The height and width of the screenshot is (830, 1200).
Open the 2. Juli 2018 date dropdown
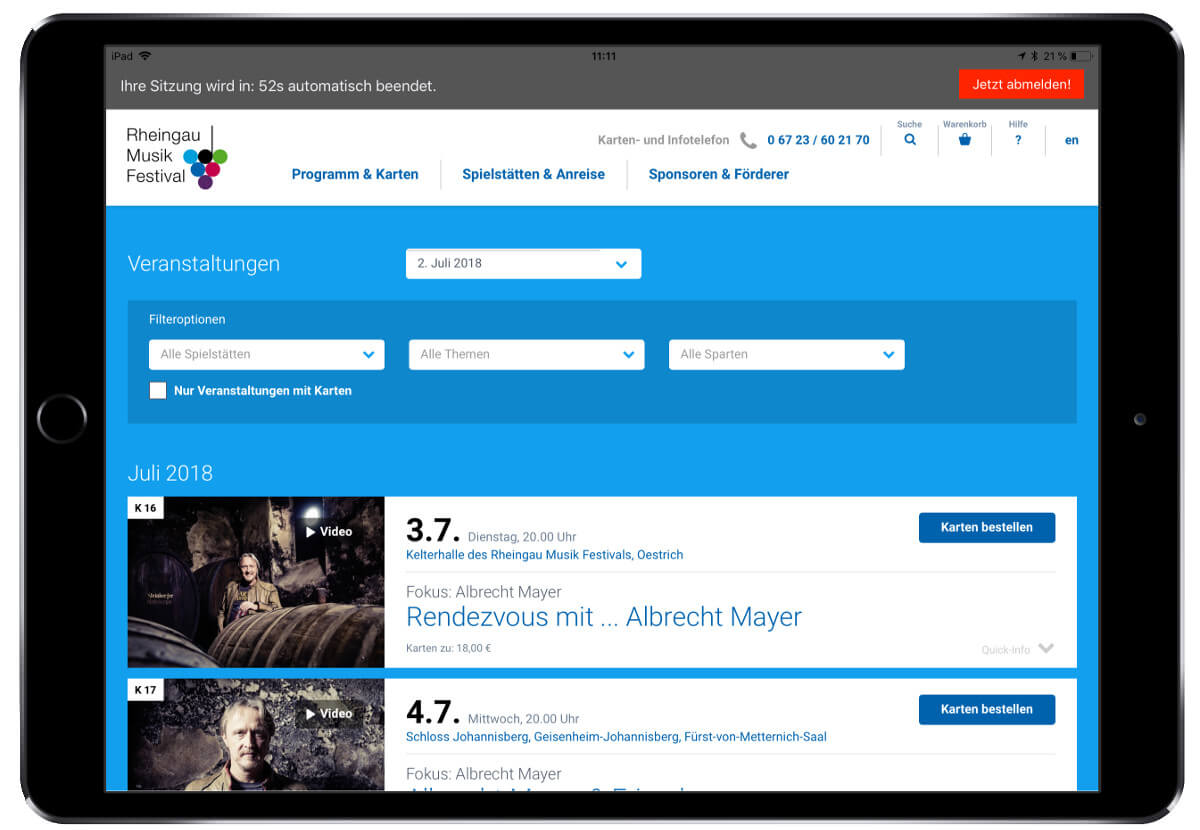tap(523, 264)
